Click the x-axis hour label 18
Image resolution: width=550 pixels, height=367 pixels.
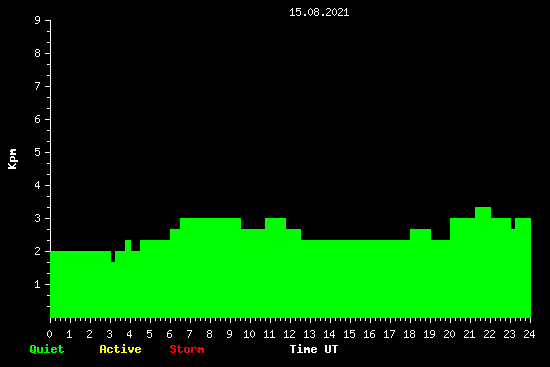pyautogui.click(x=409, y=334)
